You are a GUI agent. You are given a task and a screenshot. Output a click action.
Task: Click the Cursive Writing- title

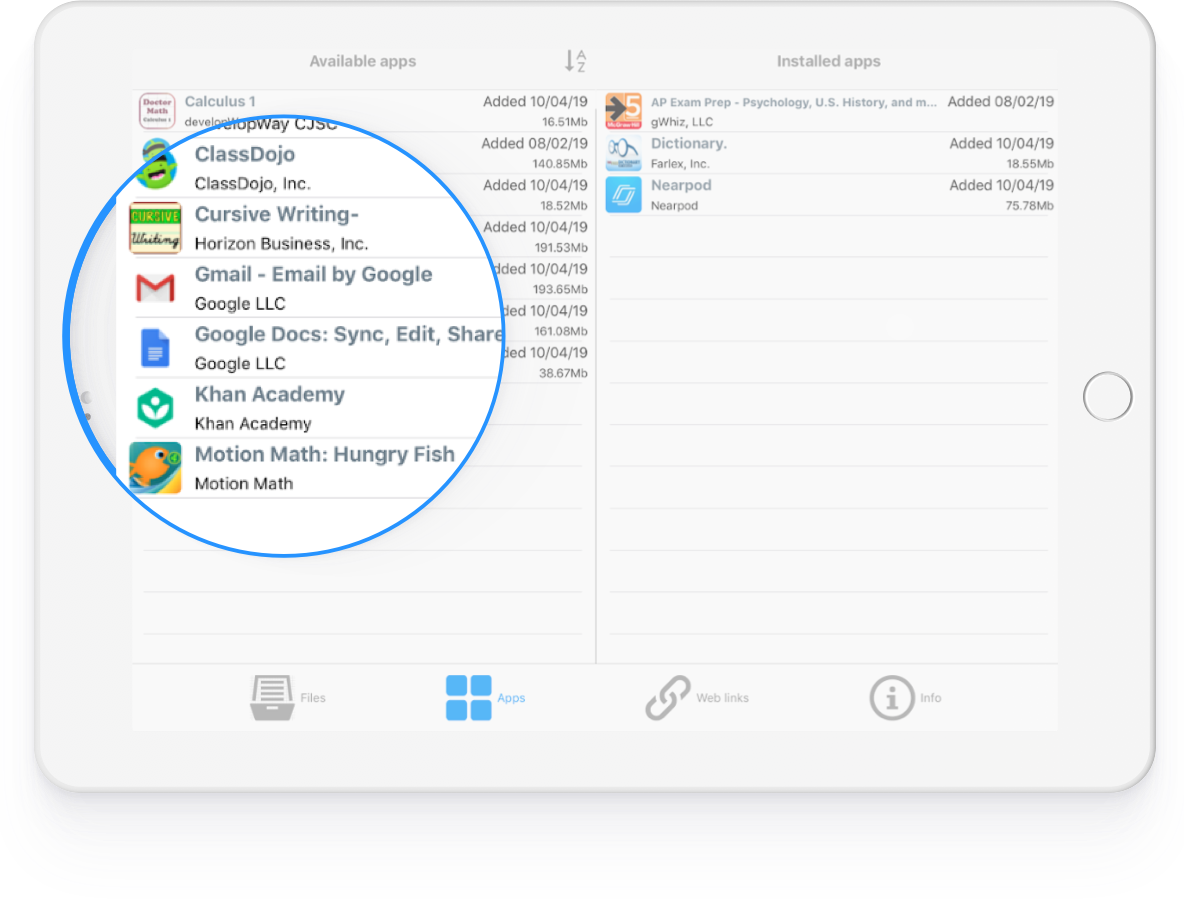pos(276,214)
